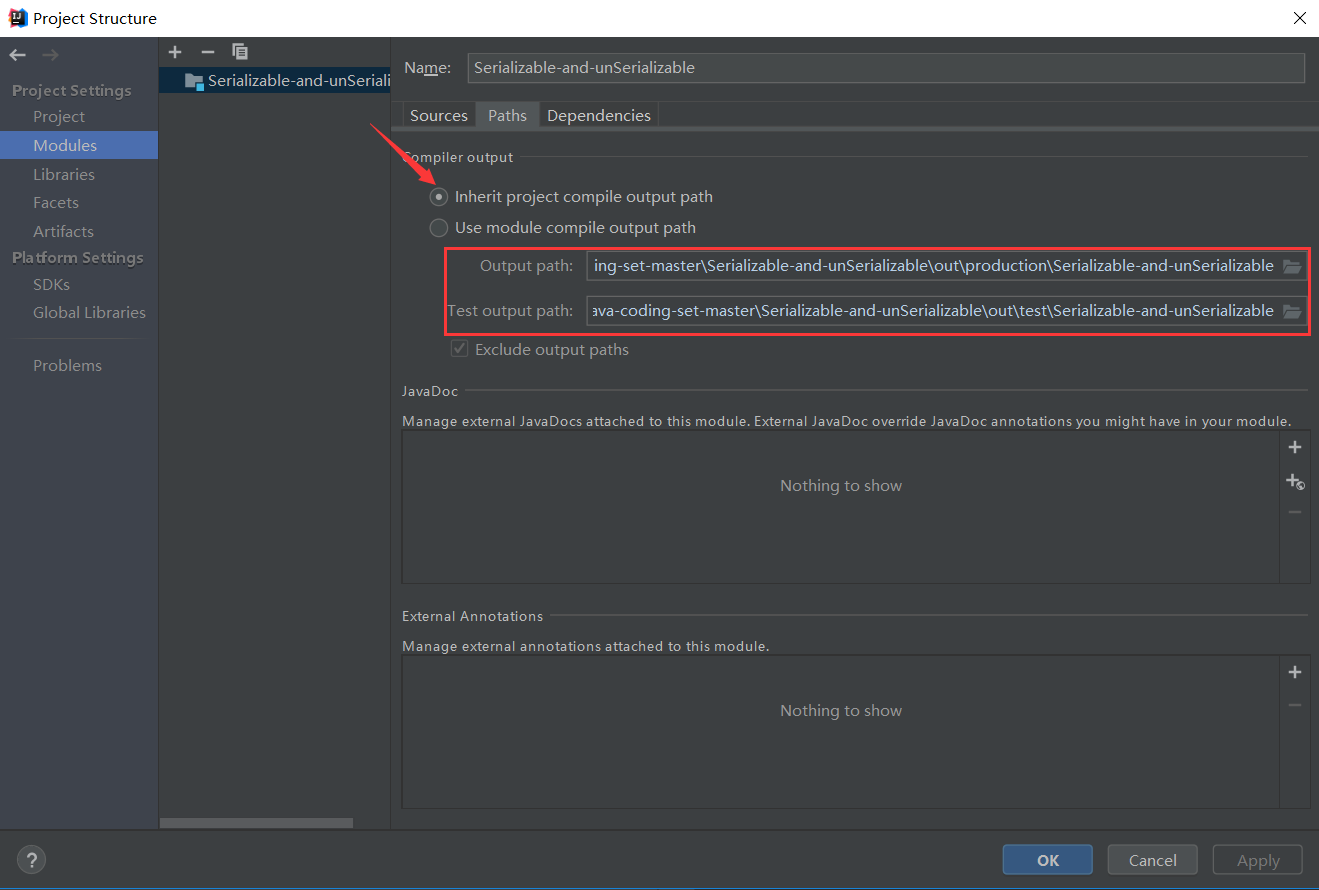1319x890 pixels.
Task: Switch to the Sources tab
Action: pos(438,114)
